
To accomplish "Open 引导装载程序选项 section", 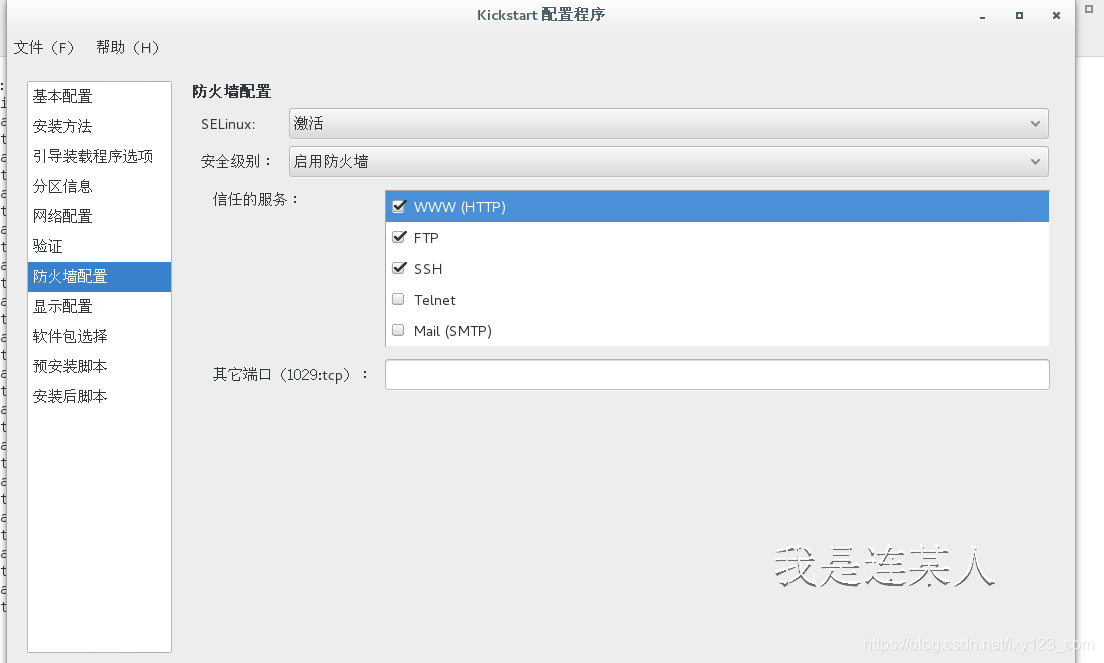I will [99, 156].
